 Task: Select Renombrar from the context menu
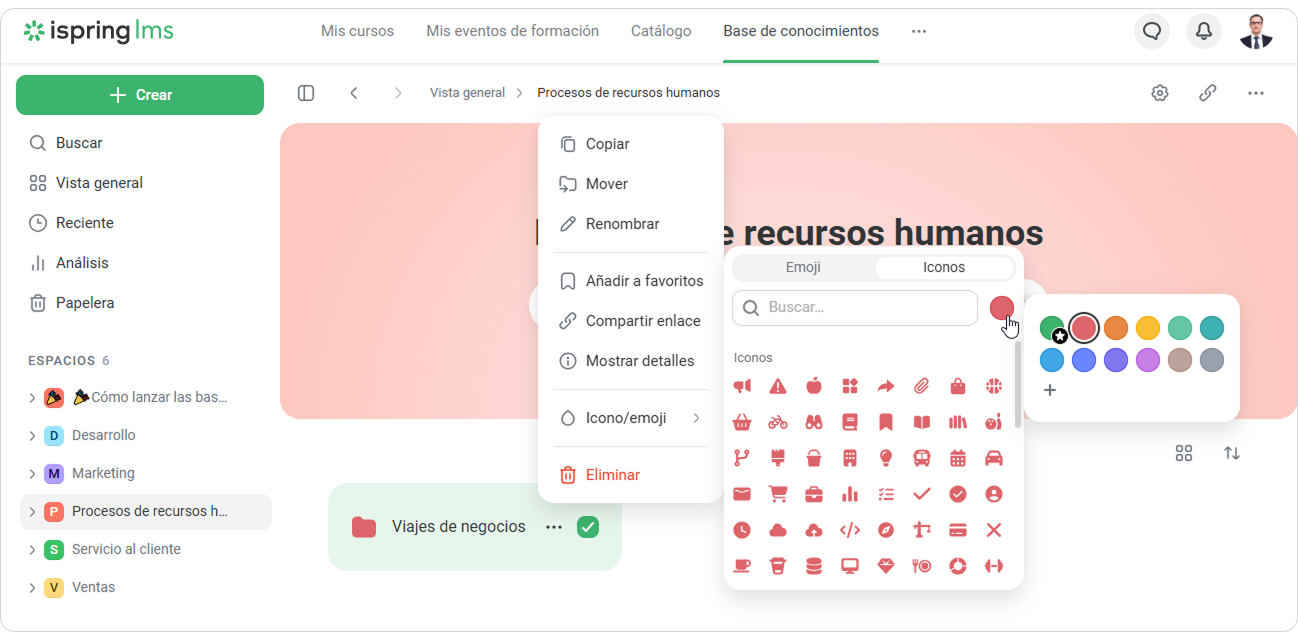pyautogui.click(x=622, y=224)
